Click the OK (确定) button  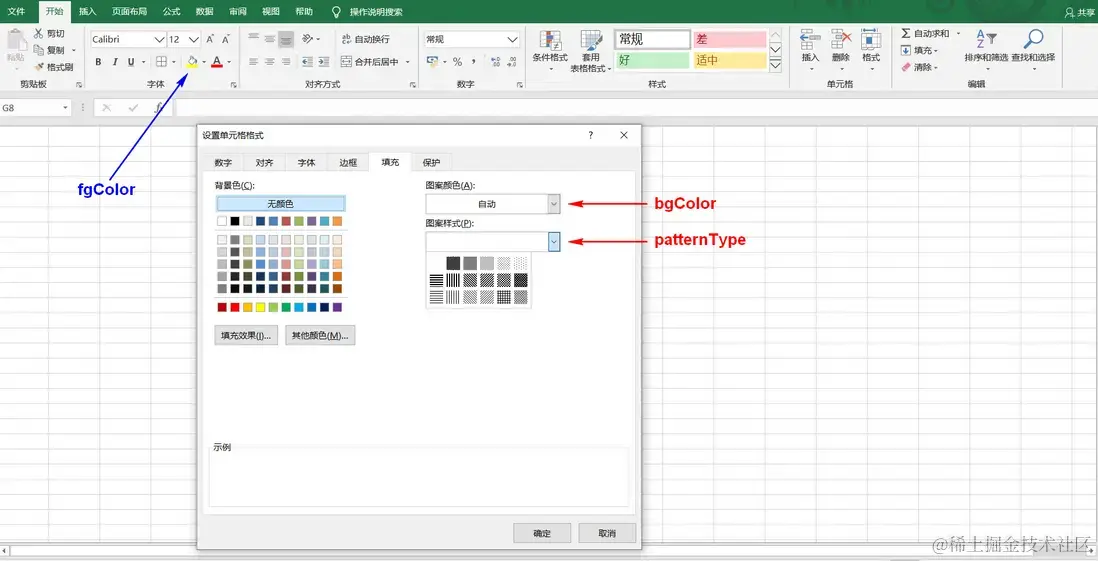coord(542,533)
